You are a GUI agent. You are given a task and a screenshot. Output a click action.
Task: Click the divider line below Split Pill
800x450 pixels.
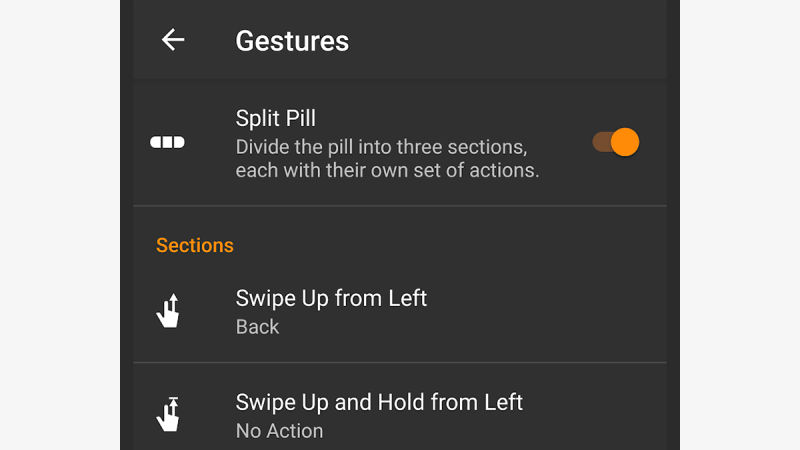[x=400, y=206]
